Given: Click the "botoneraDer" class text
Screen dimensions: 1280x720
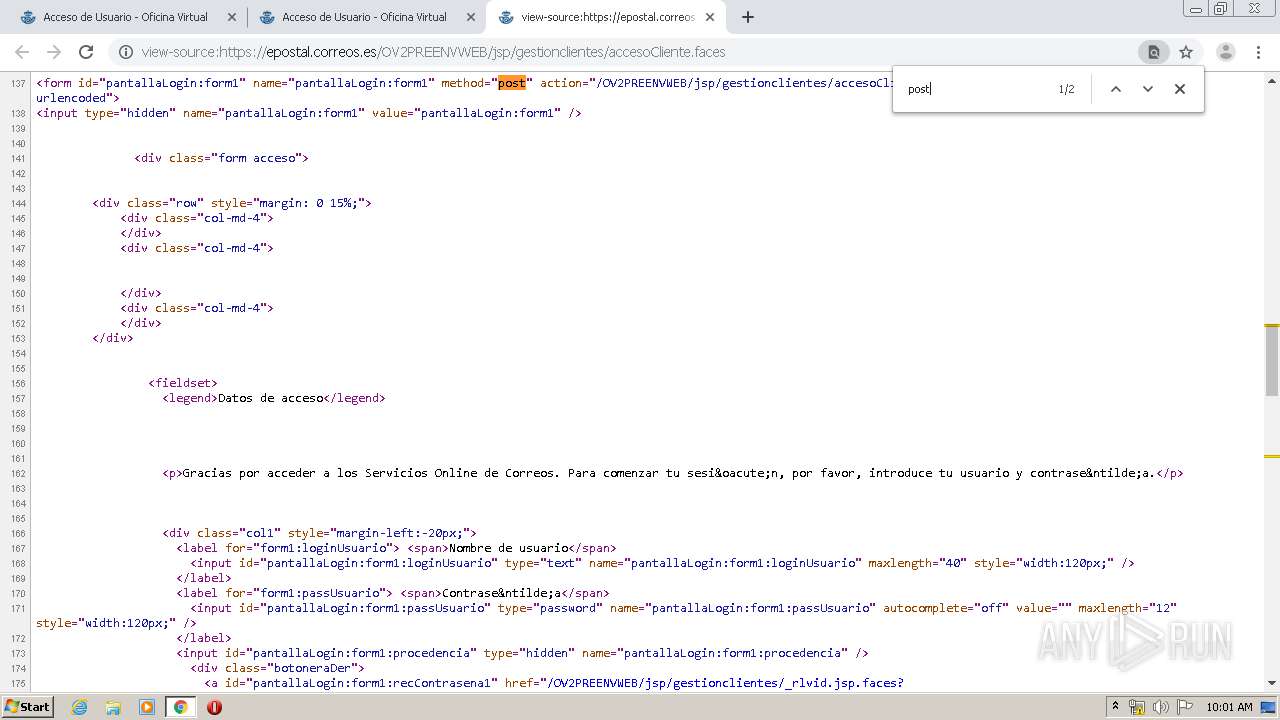Looking at the screenshot, I should 311,668.
